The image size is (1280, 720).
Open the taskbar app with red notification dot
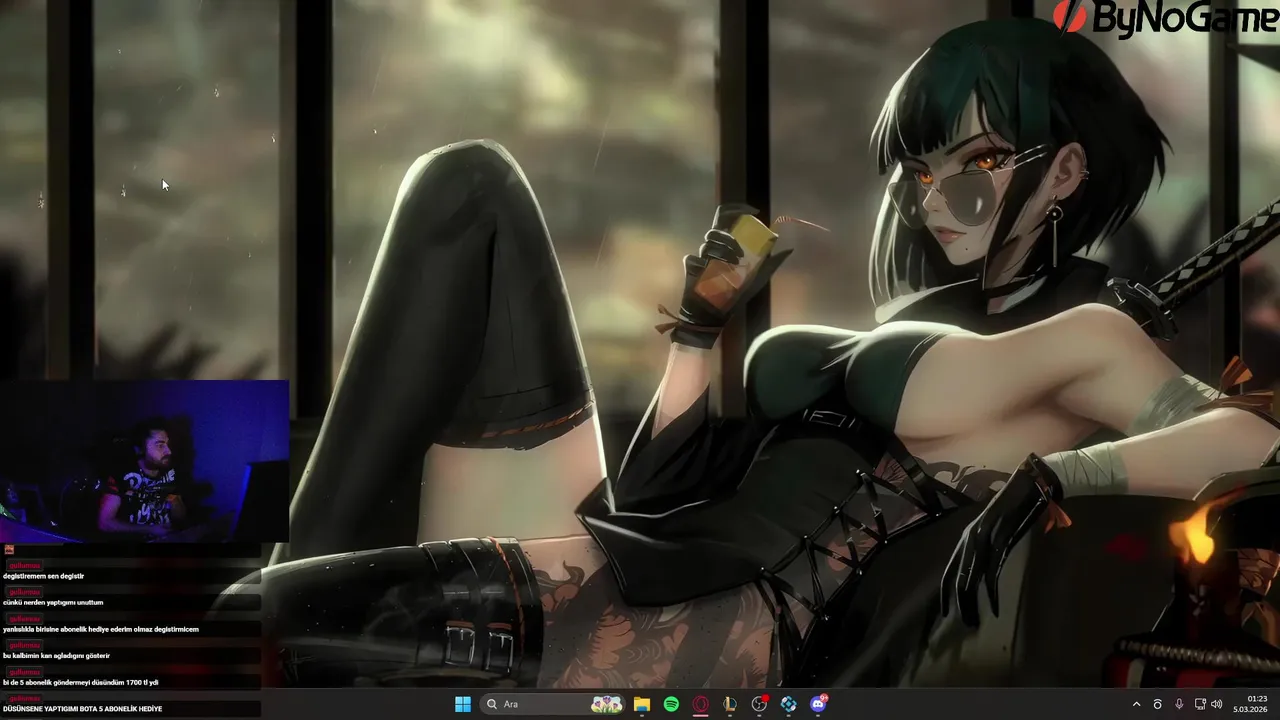(759, 704)
